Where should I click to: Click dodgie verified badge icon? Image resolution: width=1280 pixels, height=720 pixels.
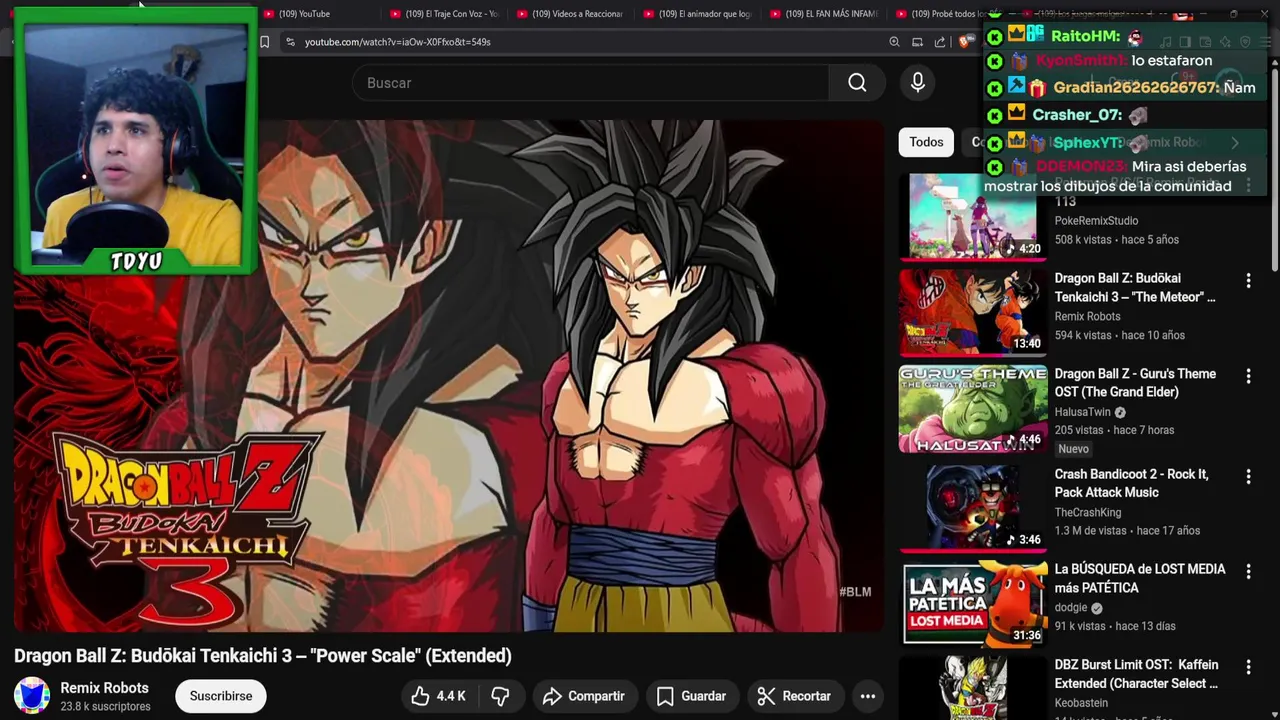(1096, 608)
